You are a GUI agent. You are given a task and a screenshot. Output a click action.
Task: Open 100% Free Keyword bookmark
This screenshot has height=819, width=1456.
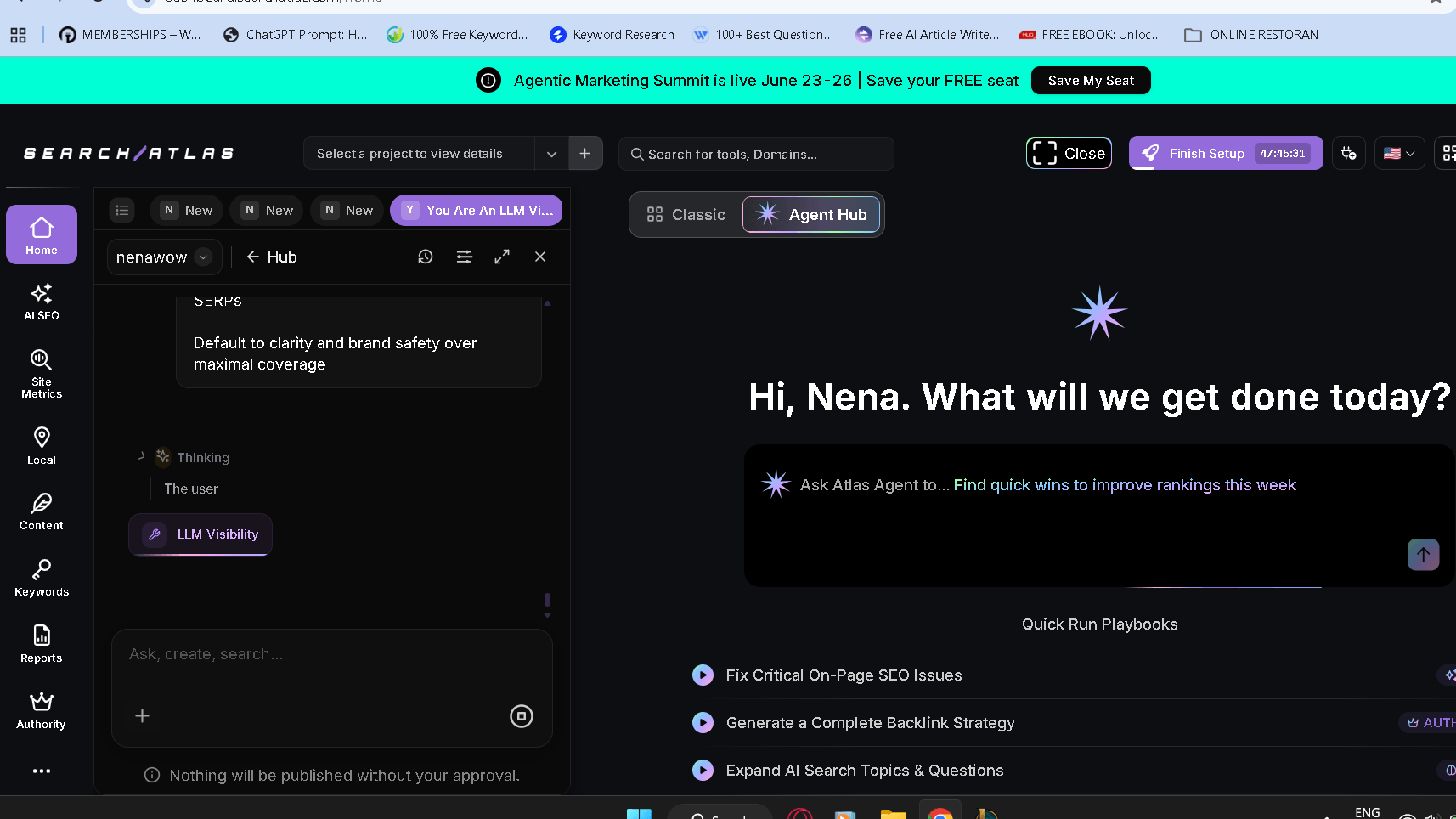[x=457, y=35]
